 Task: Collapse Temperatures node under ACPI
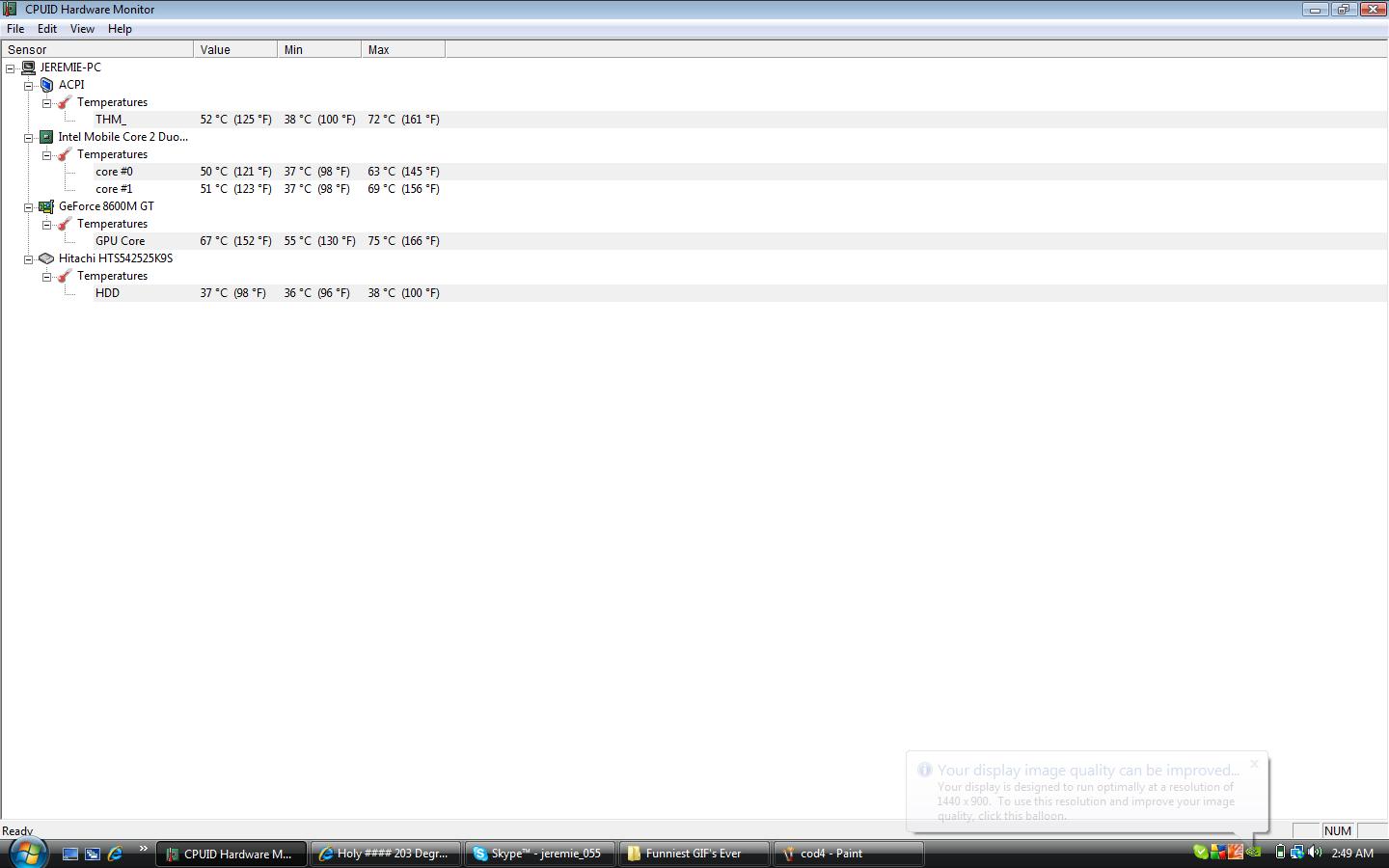[x=46, y=102]
